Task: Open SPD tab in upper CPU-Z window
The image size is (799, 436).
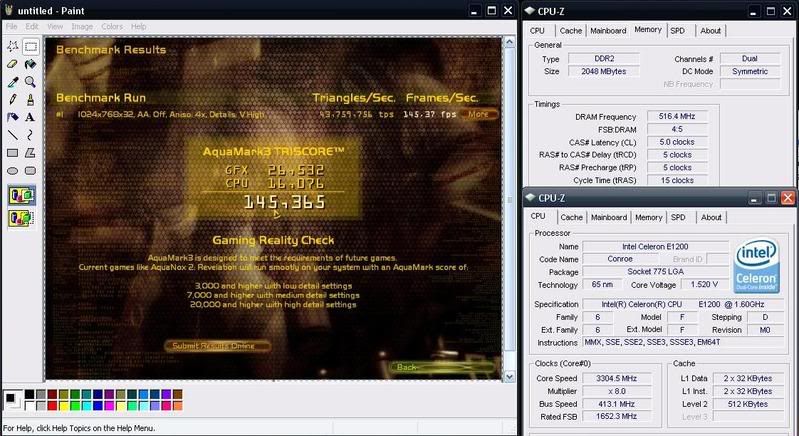Action: point(678,31)
